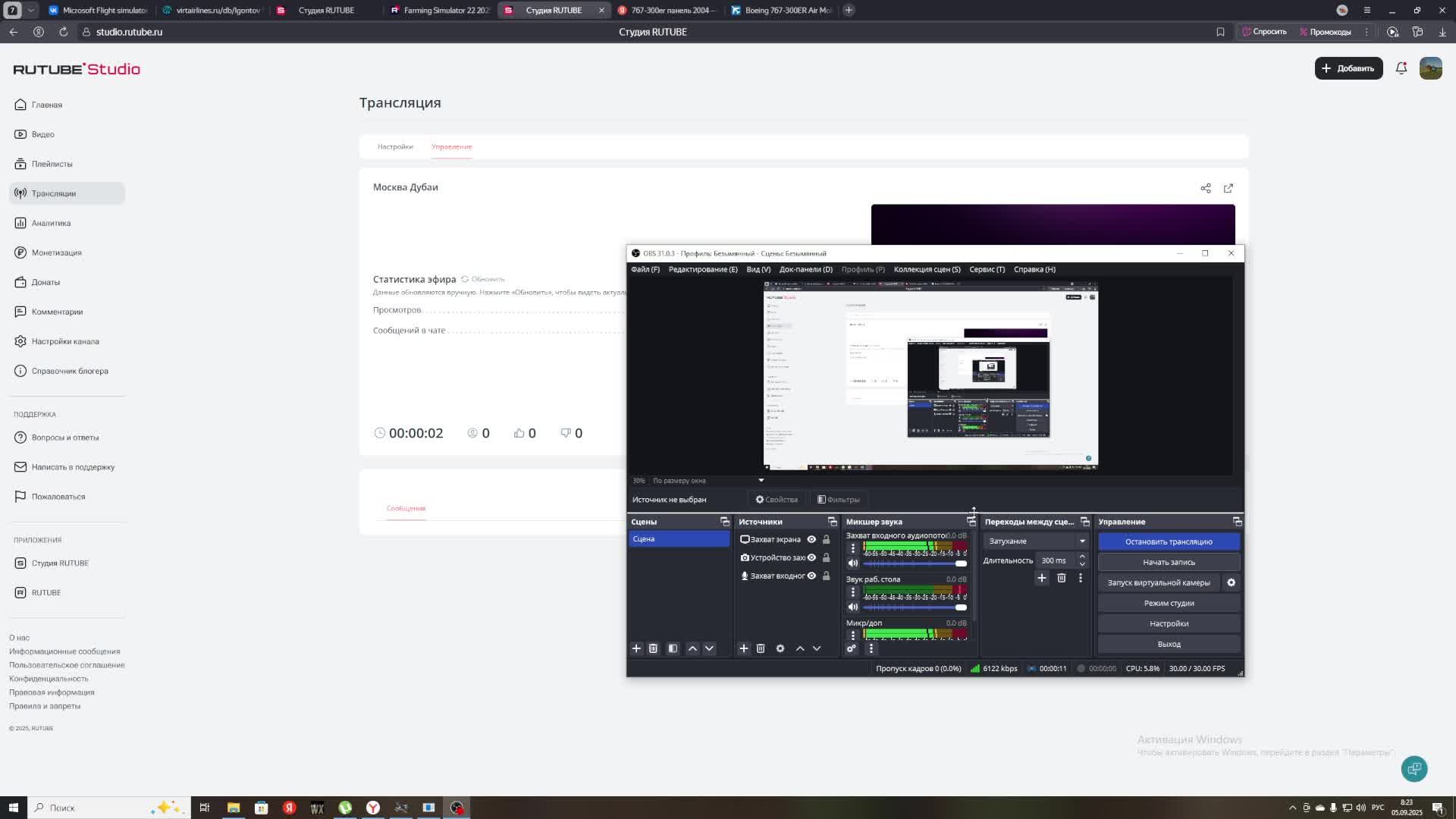Screen dimensions: 1456x819
Task: Show hidden system tray icons
Action: point(1293,808)
